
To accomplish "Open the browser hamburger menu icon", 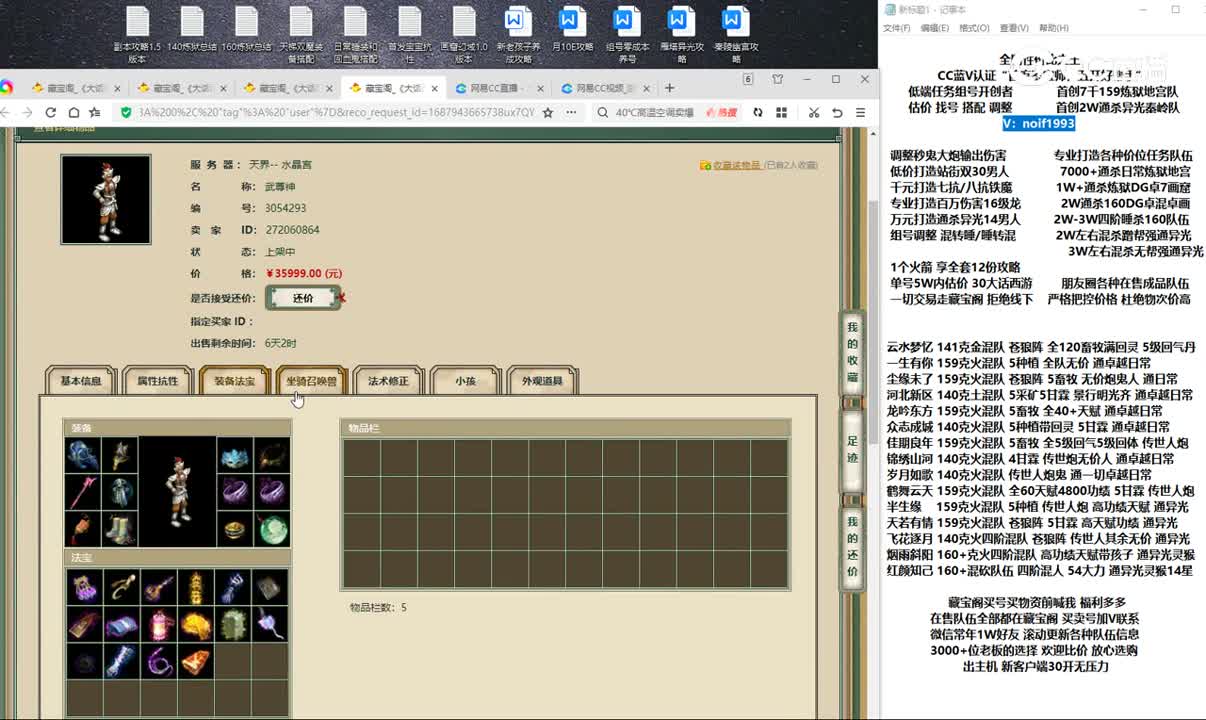I will click(860, 113).
